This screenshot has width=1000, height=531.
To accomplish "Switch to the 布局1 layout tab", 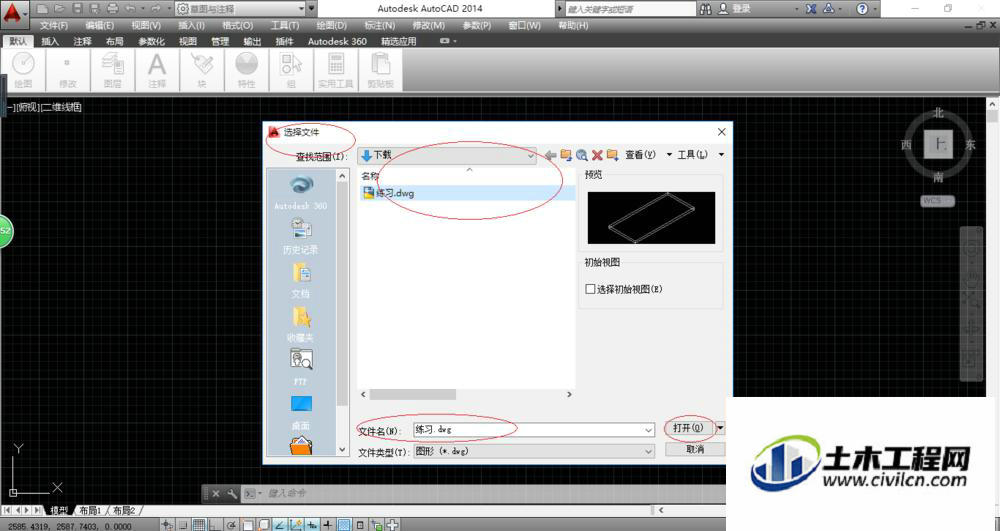I will tap(91, 511).
